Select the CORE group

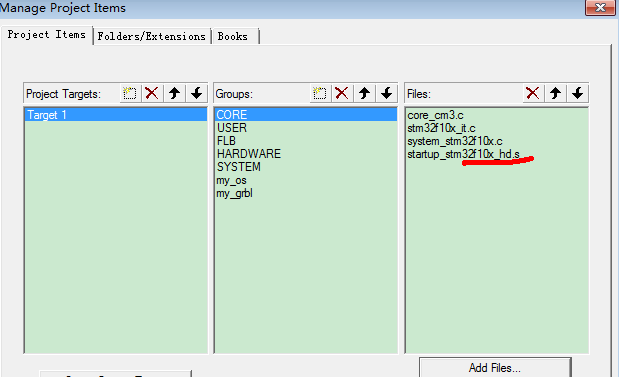pyautogui.click(x=306, y=115)
